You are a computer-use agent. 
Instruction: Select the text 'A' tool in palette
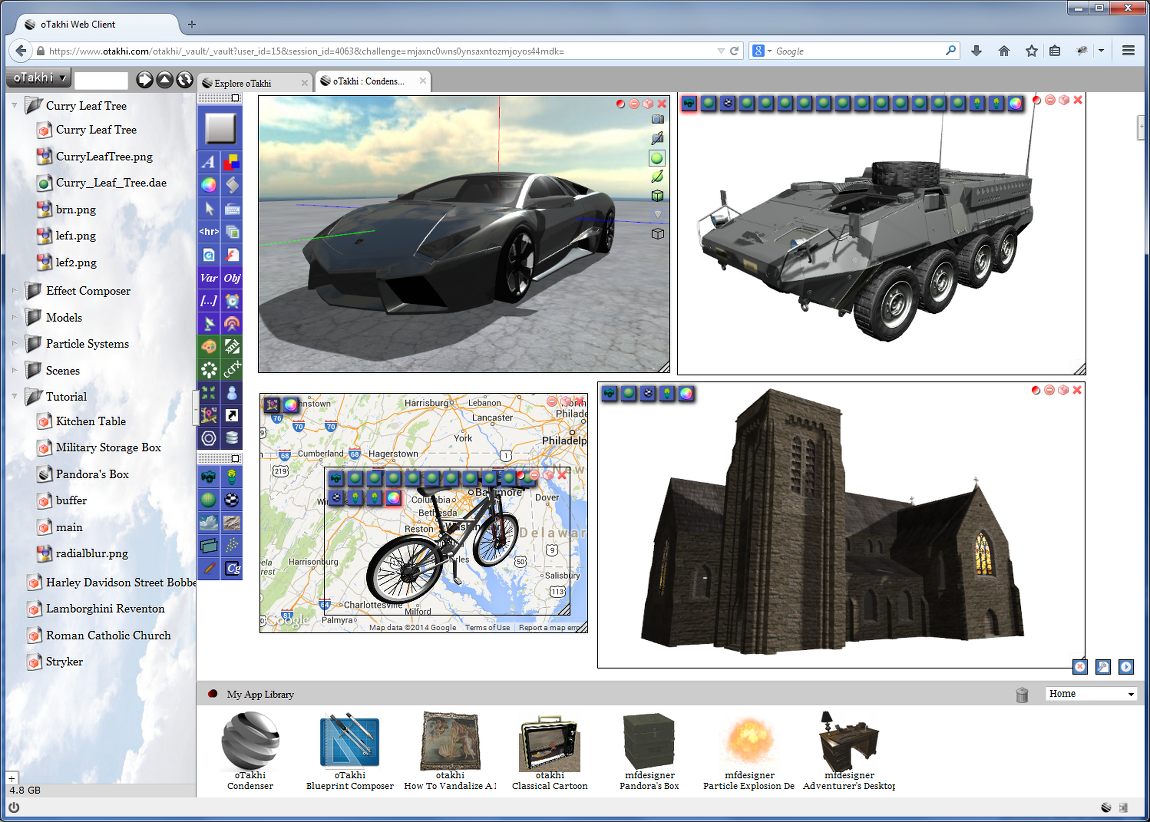coord(209,162)
